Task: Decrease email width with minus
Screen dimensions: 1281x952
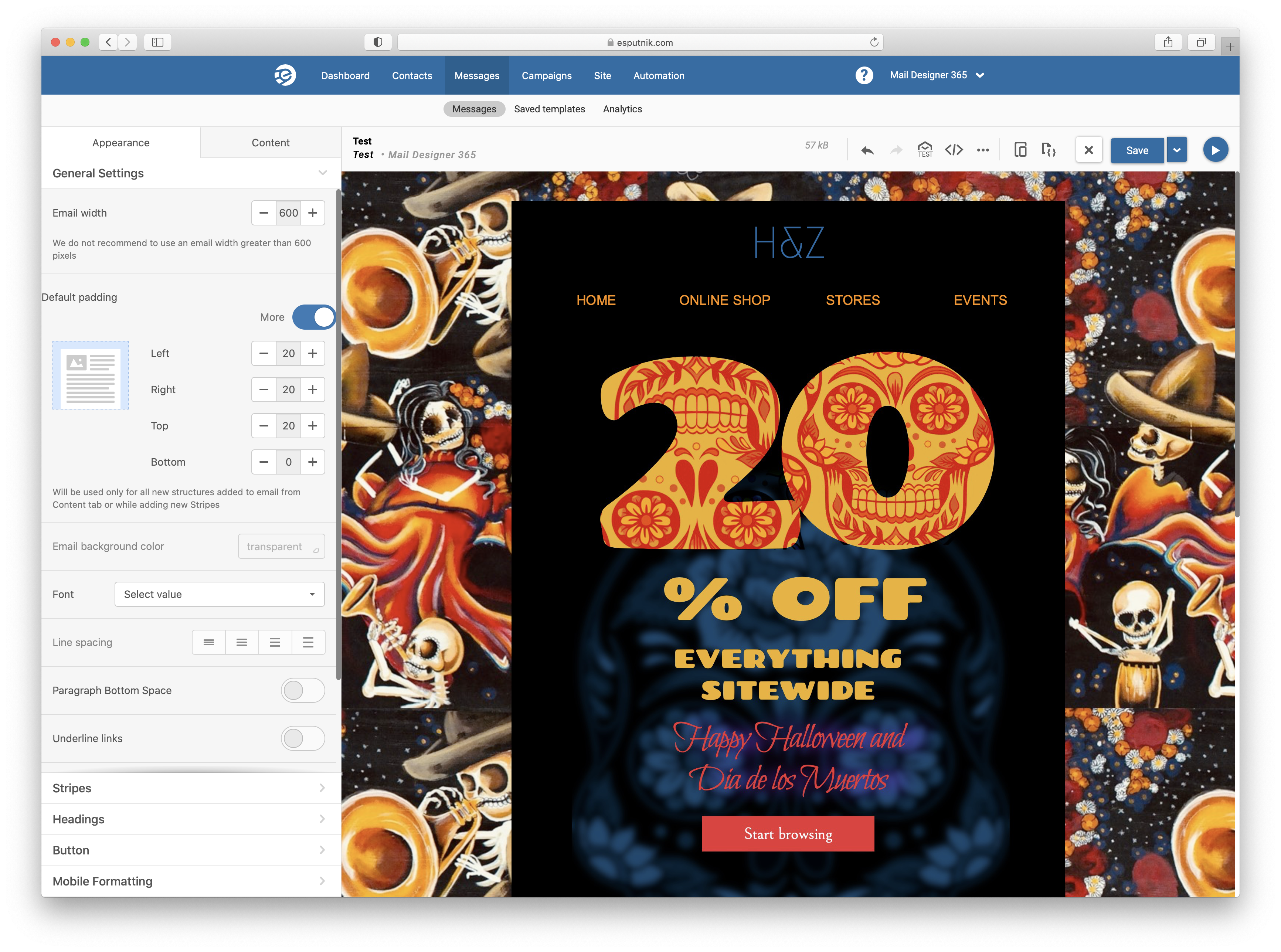Action: click(x=264, y=213)
